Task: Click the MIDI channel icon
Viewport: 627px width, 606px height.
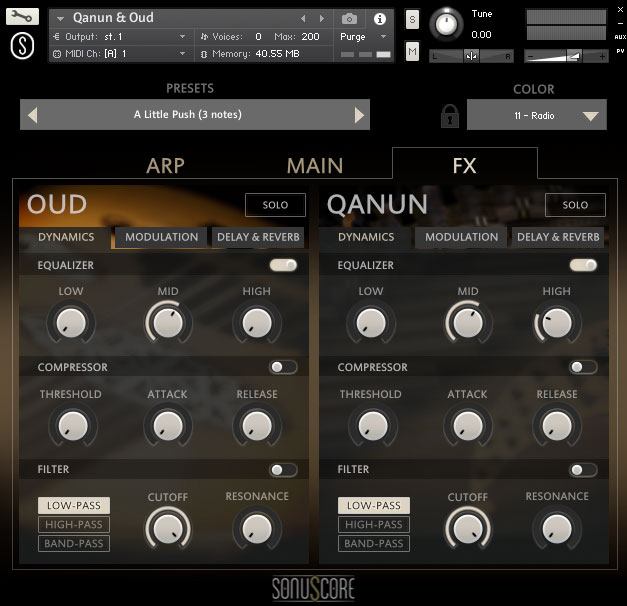Action: click(57, 54)
